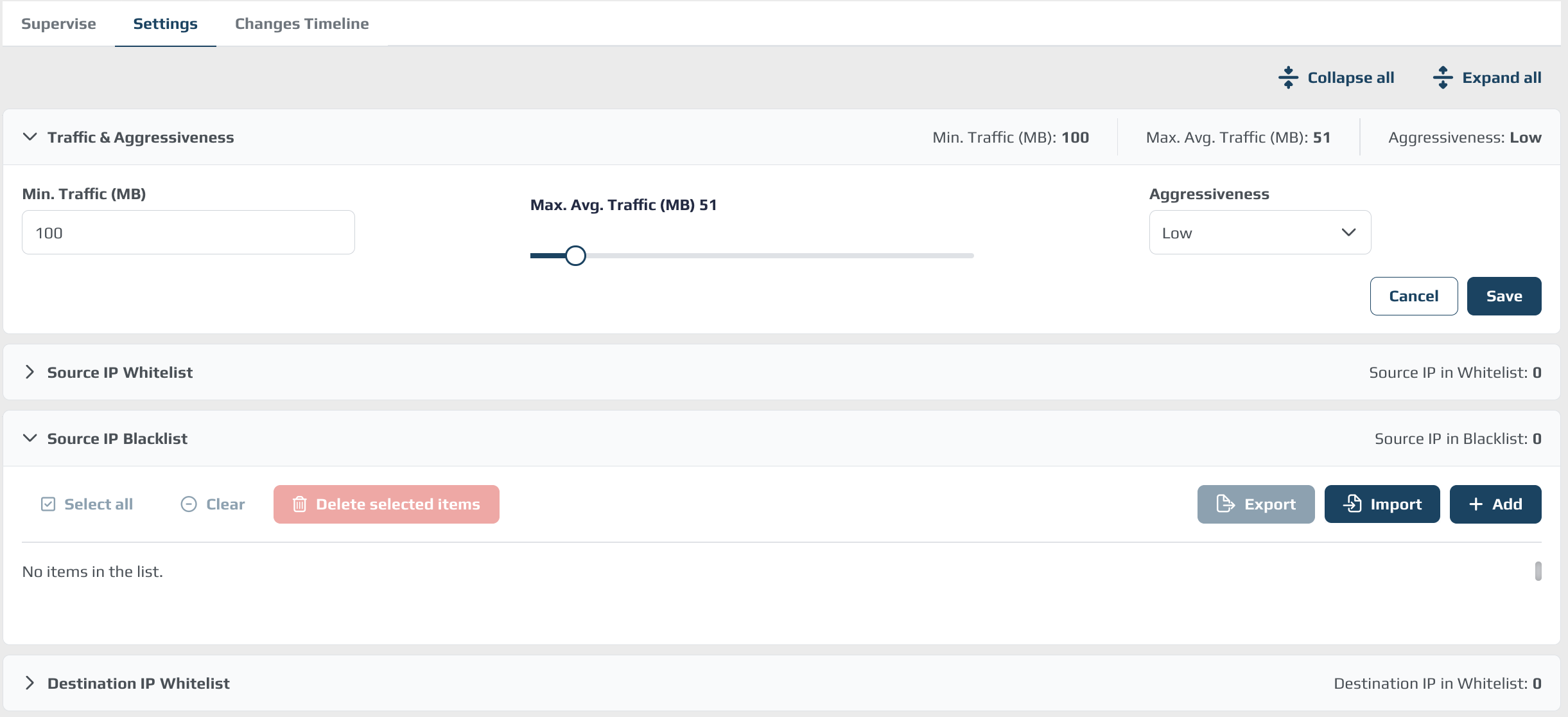The image size is (1568, 717).
Task: Click the trash icon for deleting selected items
Action: point(299,504)
